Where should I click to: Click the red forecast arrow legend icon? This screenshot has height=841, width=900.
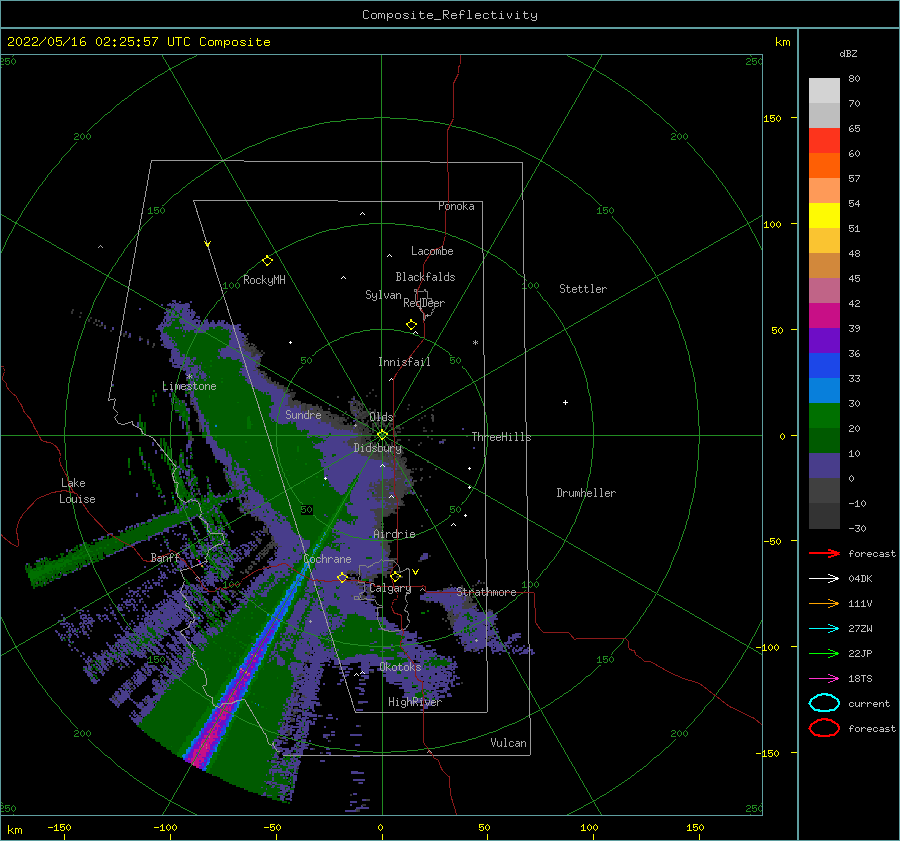[x=824, y=553]
